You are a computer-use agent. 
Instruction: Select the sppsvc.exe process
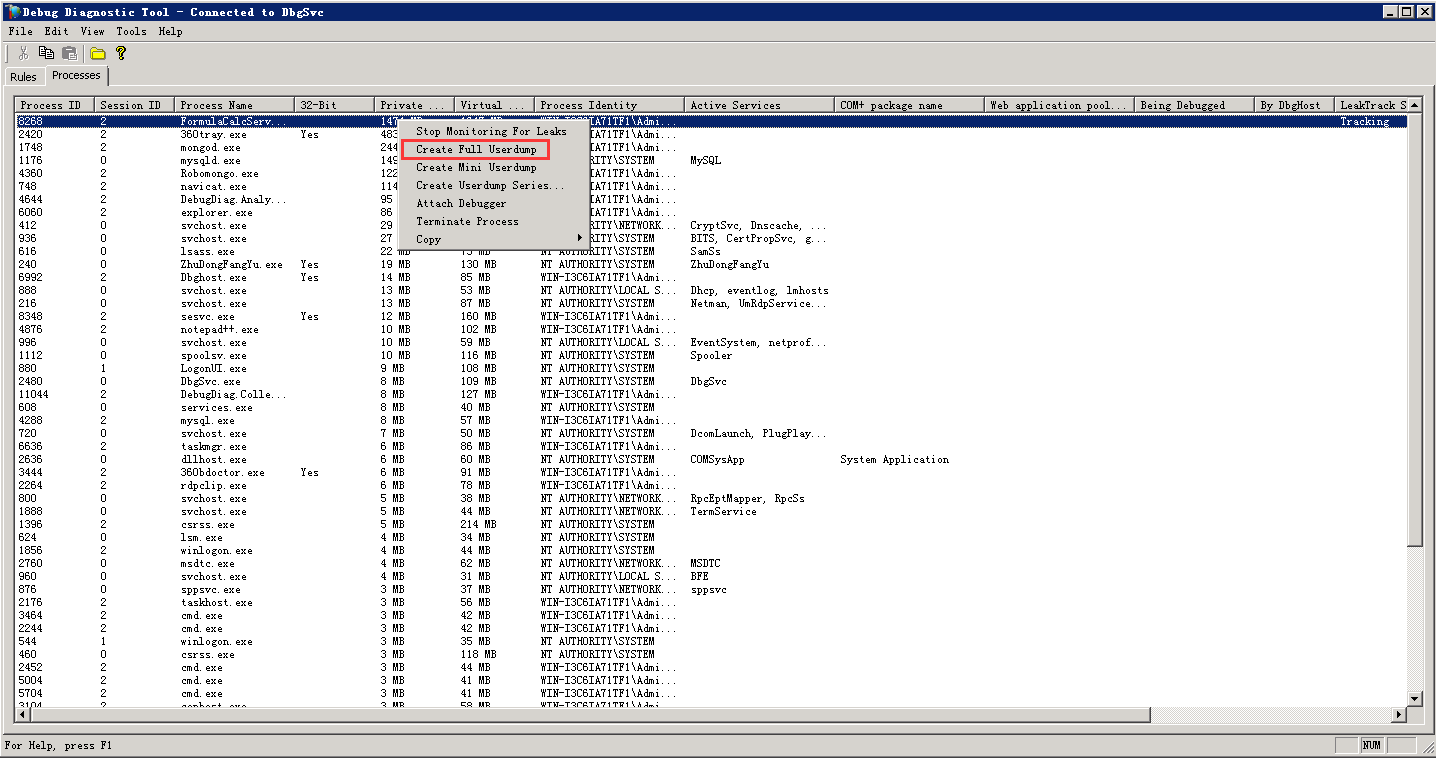point(711,589)
